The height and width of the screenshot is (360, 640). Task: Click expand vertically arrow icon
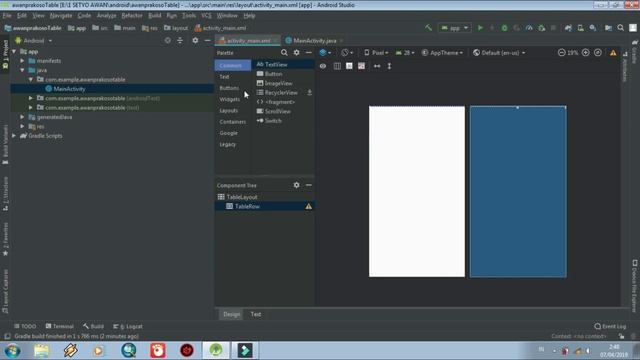click(x=389, y=66)
